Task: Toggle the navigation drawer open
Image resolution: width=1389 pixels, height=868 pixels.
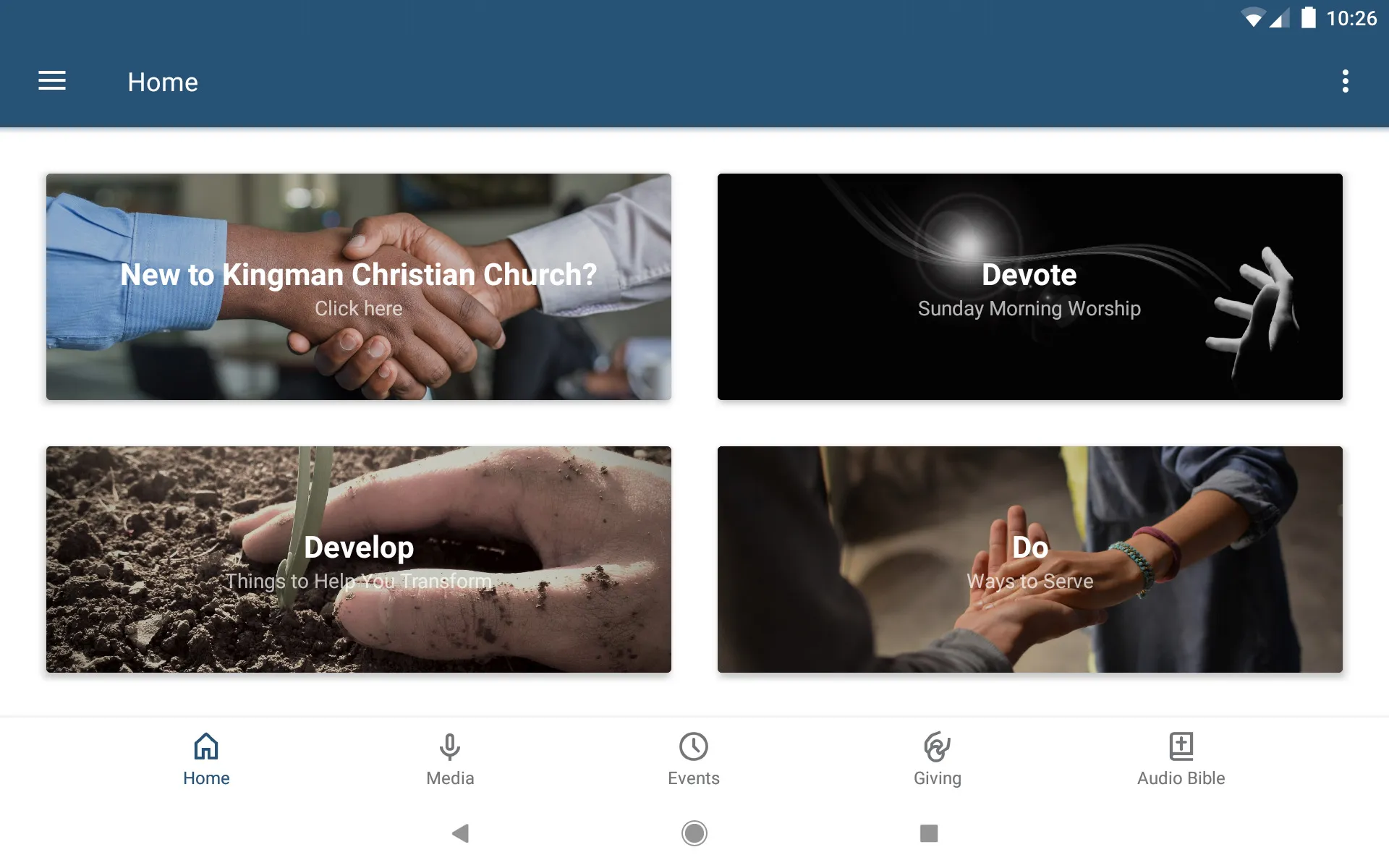Action: tap(52, 81)
